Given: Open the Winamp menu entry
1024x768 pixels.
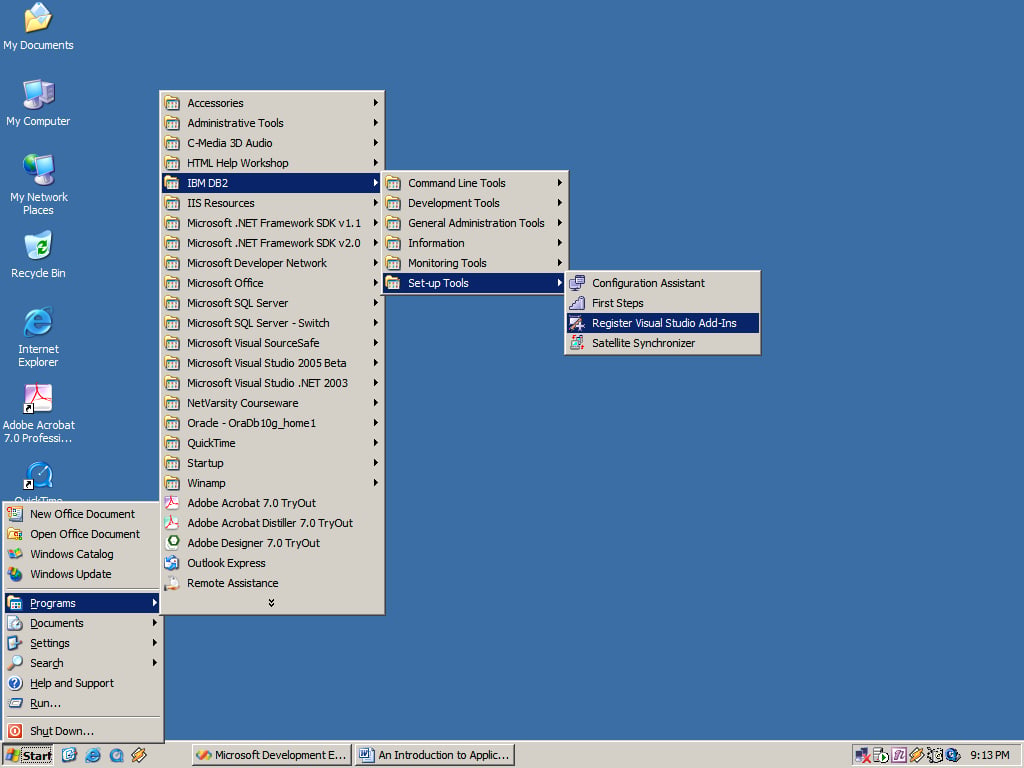Looking at the screenshot, I should (272, 483).
